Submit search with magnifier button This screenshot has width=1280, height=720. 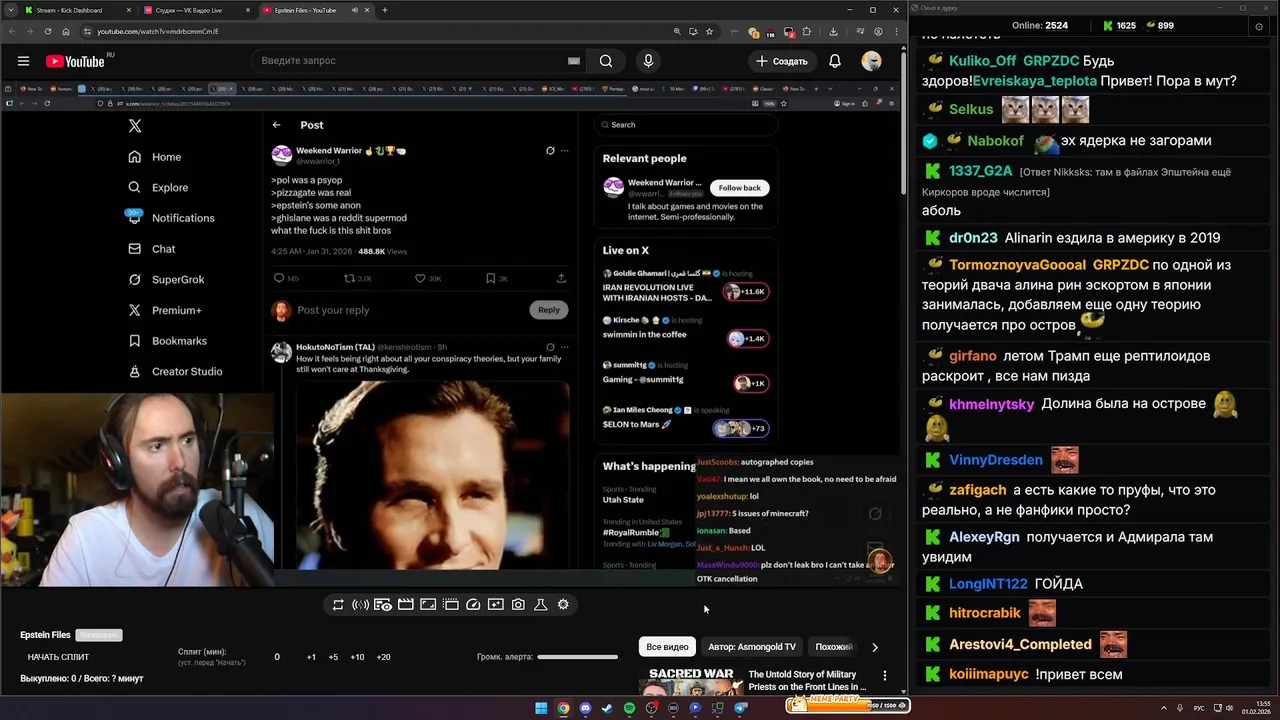pos(606,61)
